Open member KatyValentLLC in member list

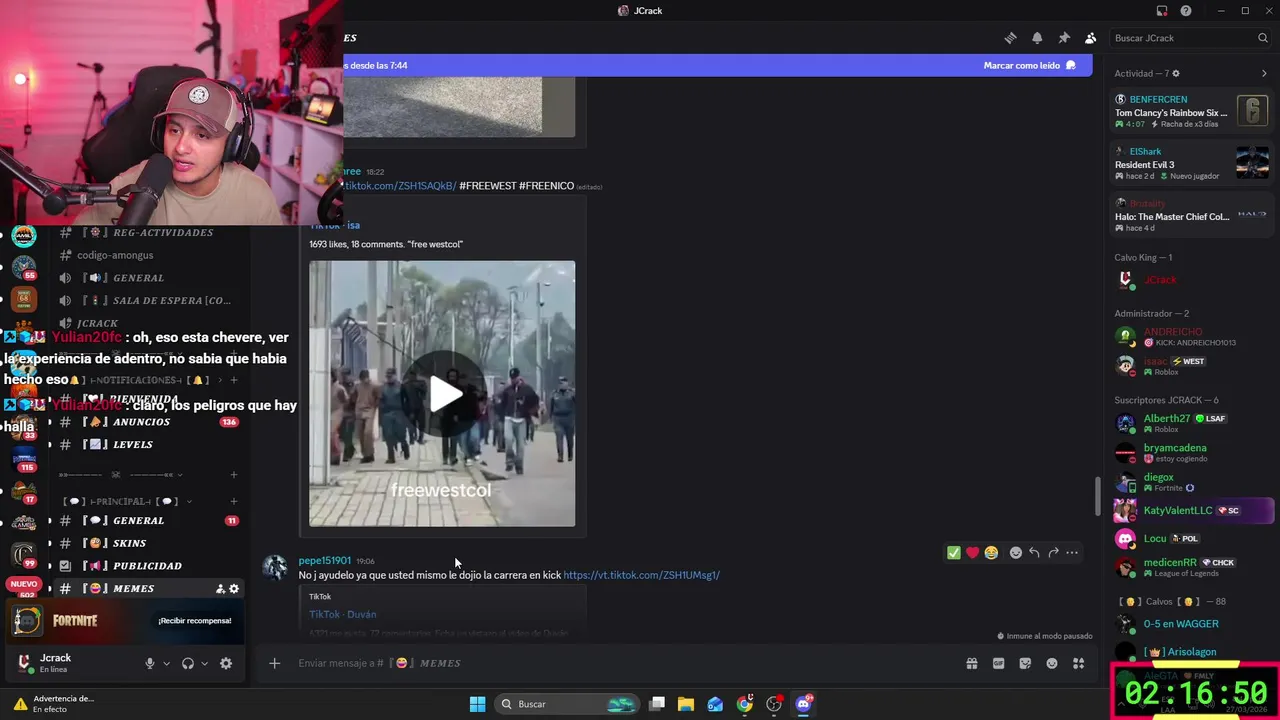point(1193,510)
